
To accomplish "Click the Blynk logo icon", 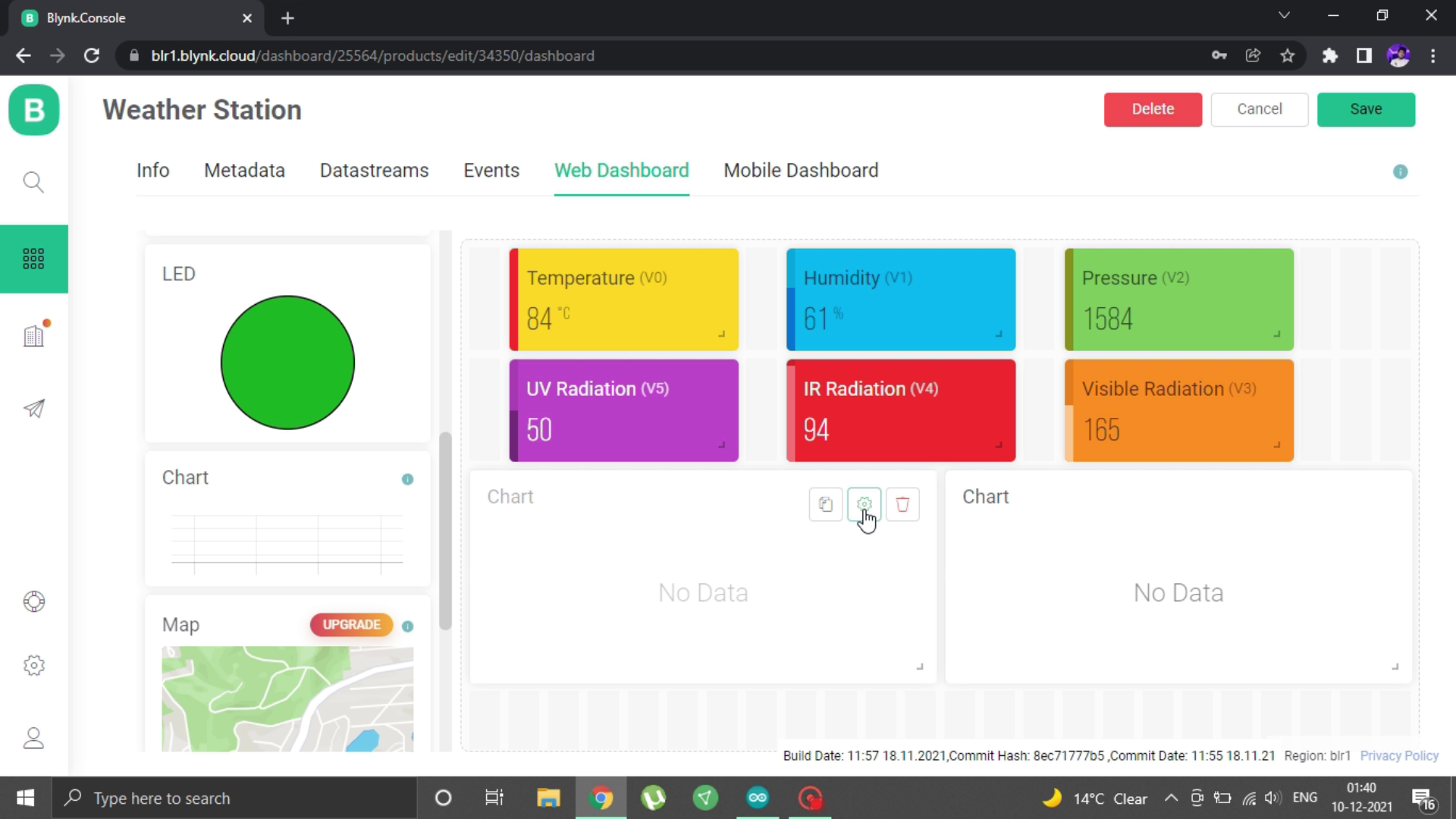I will 33,110.
